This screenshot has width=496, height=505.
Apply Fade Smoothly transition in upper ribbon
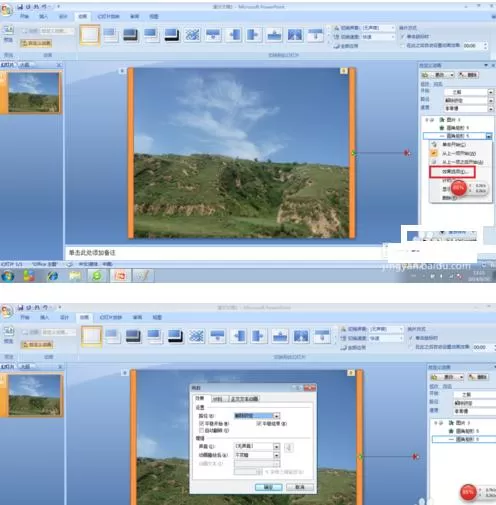tap(110, 35)
